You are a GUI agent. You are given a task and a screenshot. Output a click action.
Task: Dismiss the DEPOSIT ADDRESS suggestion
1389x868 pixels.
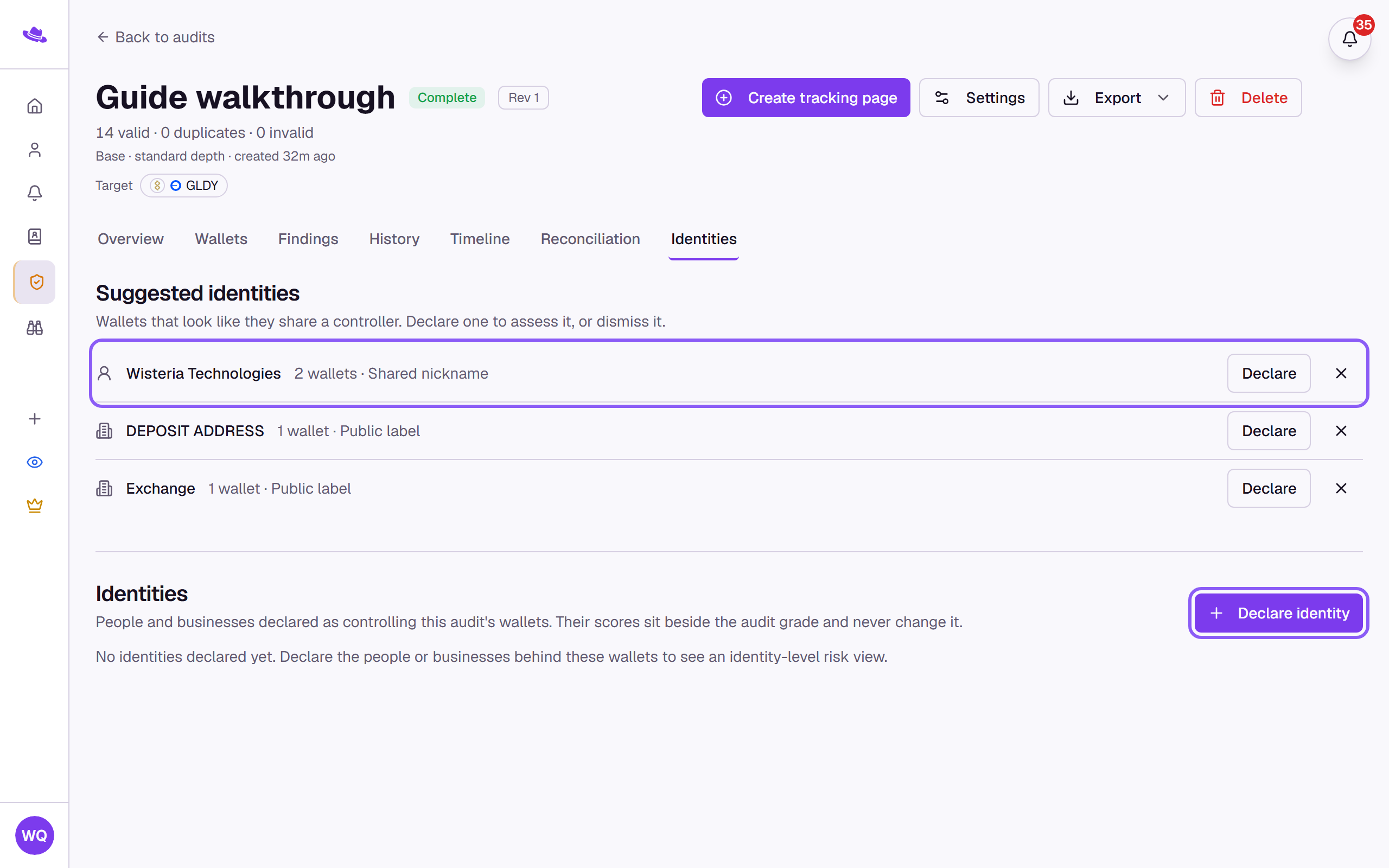point(1341,431)
